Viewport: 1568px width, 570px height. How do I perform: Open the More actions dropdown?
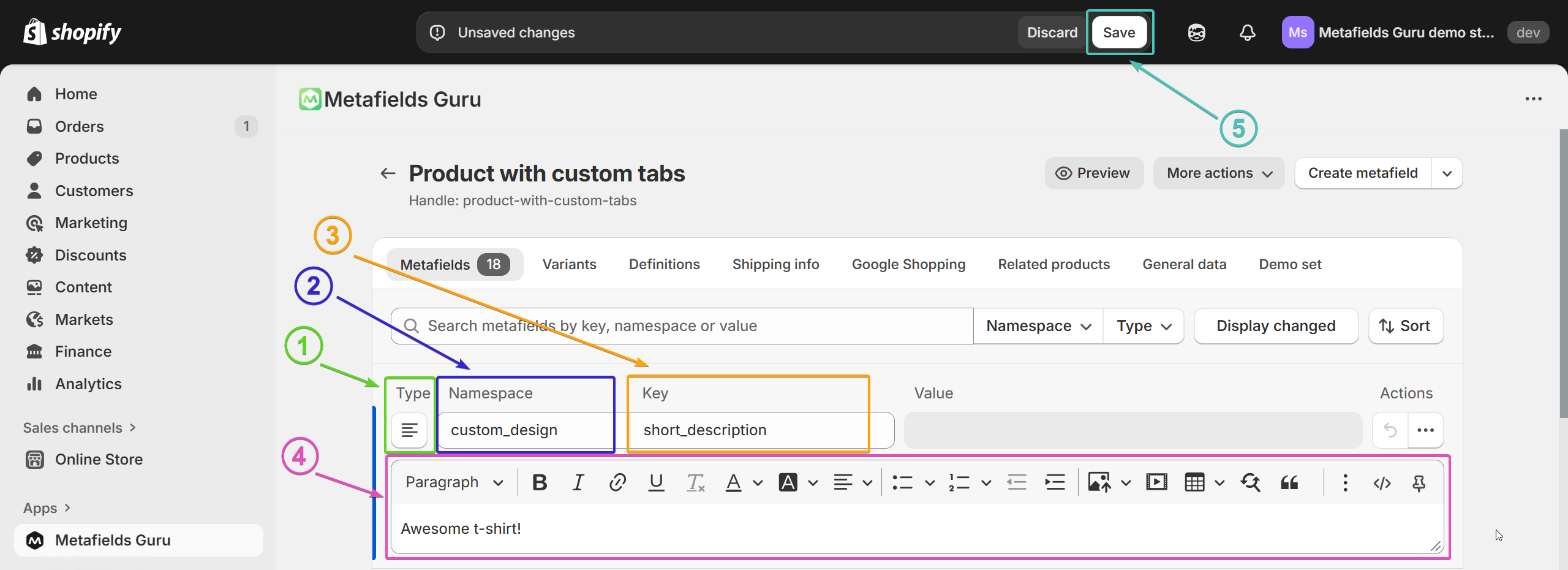point(1219,173)
